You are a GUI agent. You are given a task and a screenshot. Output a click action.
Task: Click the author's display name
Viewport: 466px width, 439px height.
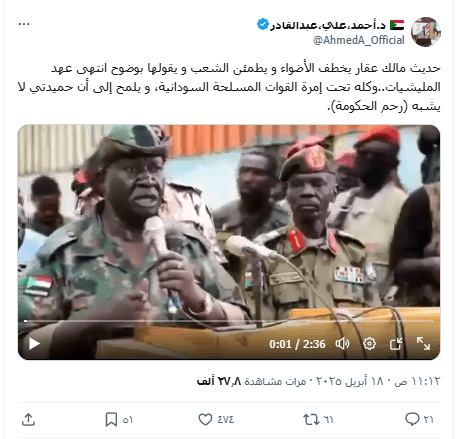(x=328, y=25)
